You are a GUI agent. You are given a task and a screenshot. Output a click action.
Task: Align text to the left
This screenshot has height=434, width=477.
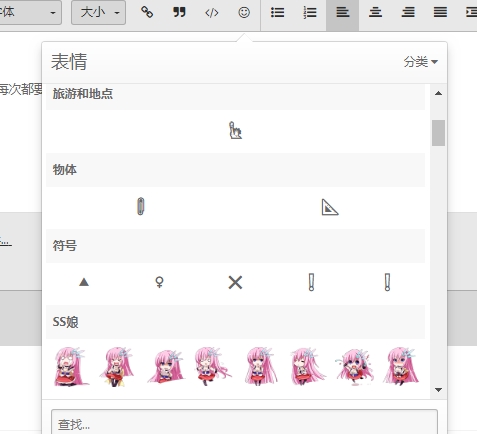point(342,12)
